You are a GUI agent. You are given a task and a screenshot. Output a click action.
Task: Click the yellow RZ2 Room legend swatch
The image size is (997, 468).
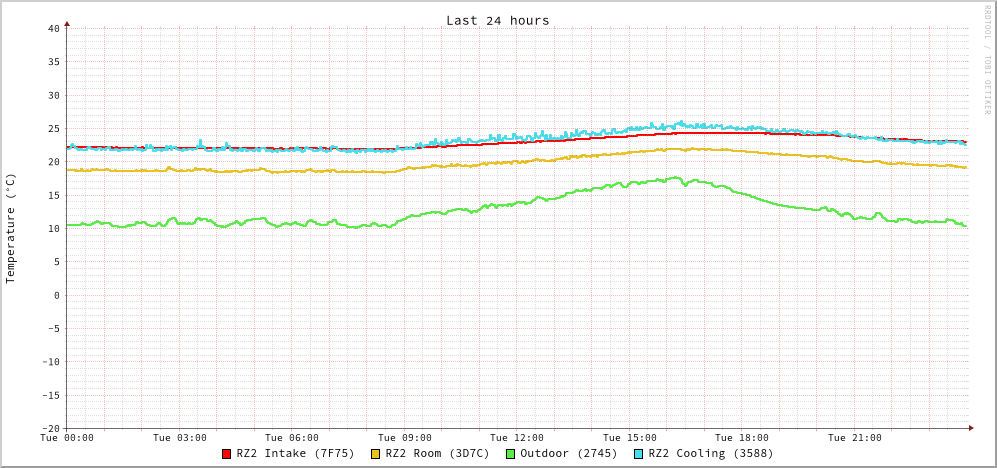pos(376,454)
